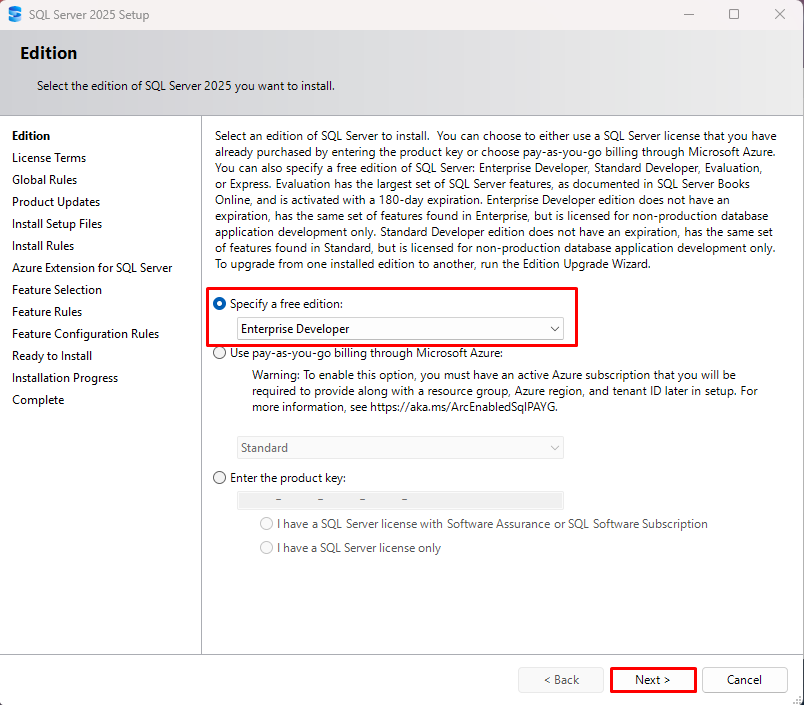Viewport: 804px width, 705px height.
Task: Minimize the SQL Server 2025 Setup window
Action: coord(689,14)
